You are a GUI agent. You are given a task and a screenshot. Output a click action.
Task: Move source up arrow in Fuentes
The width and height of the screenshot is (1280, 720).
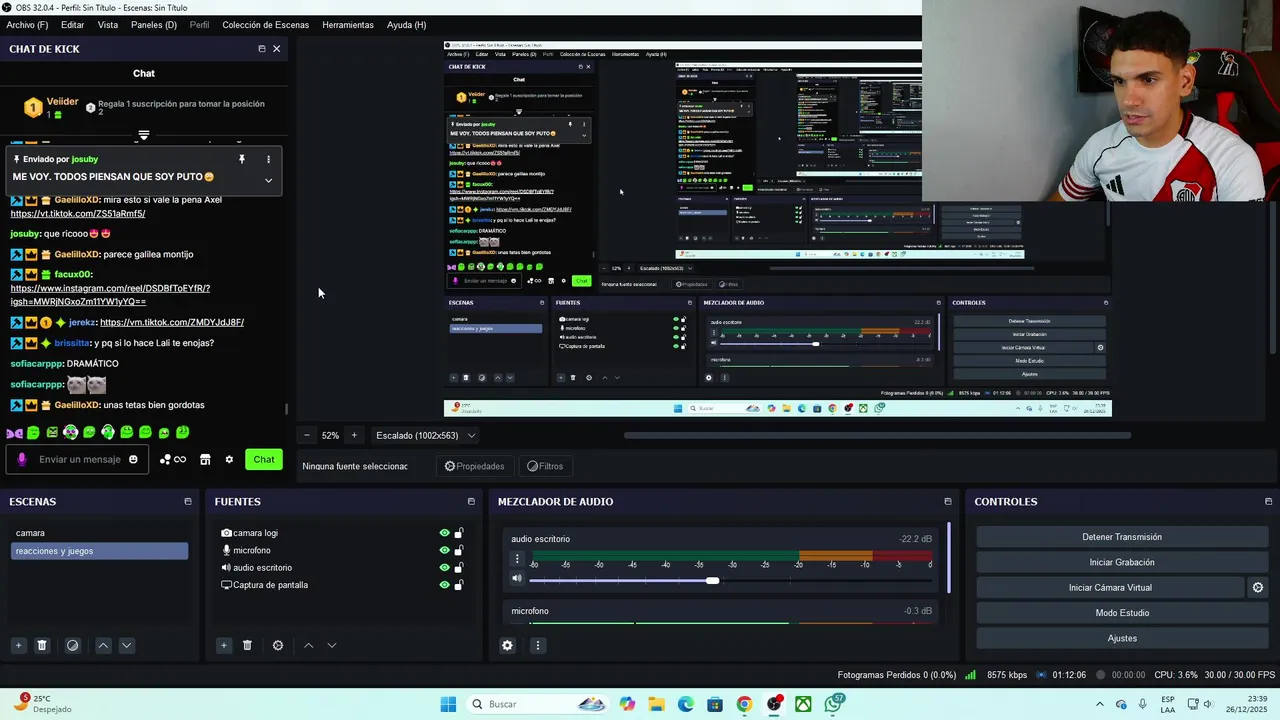[x=308, y=646]
